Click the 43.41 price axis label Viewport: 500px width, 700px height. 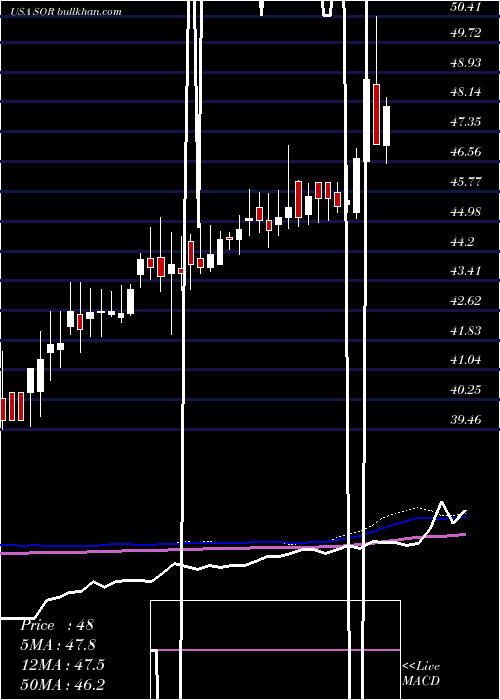coord(466,271)
